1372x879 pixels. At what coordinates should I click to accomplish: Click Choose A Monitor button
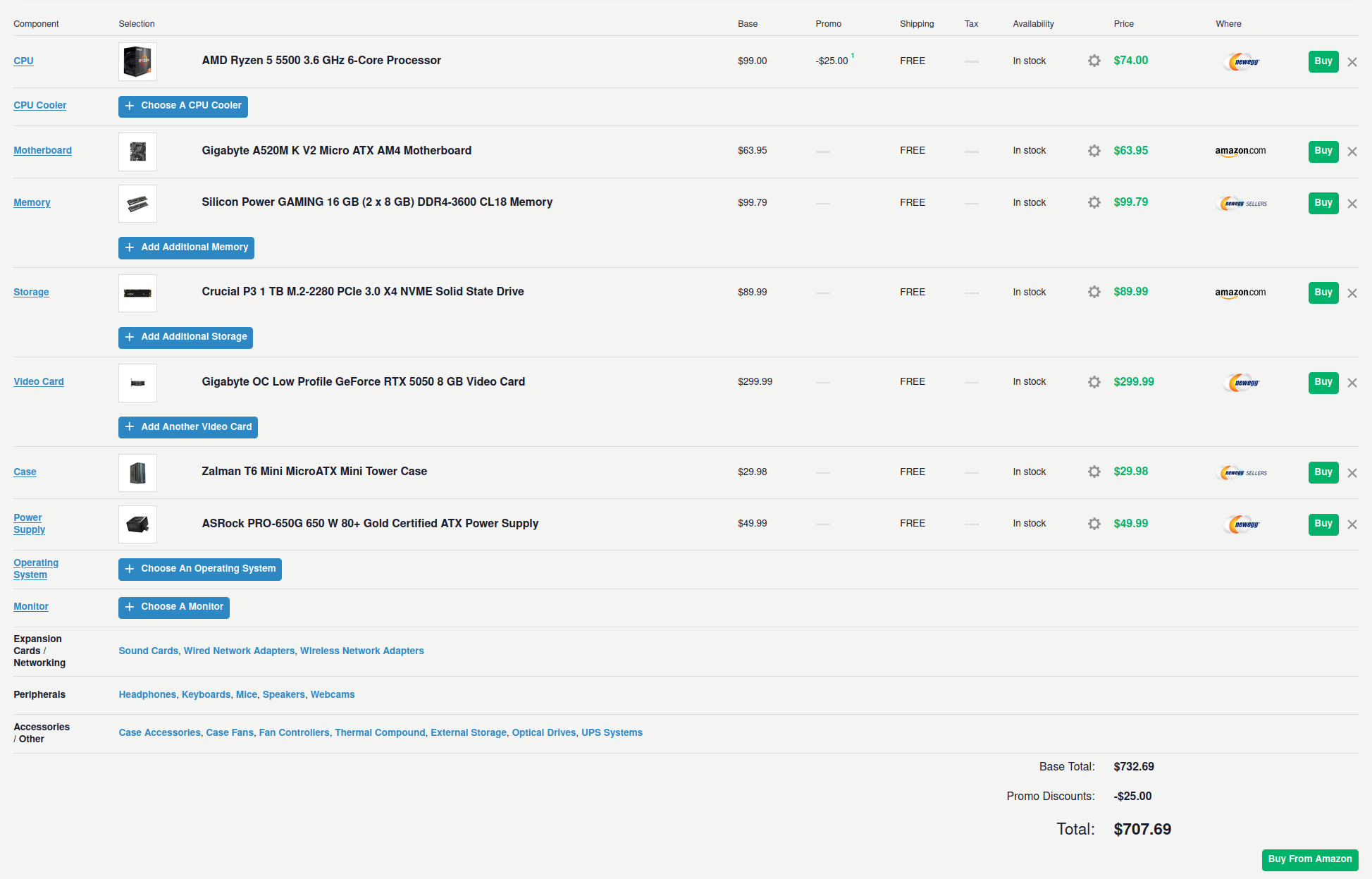174,608
